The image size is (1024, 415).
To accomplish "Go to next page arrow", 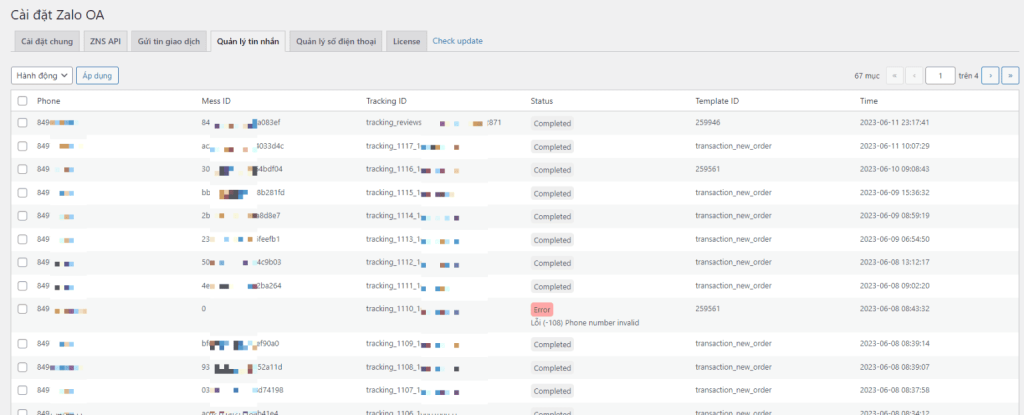I will [990, 75].
